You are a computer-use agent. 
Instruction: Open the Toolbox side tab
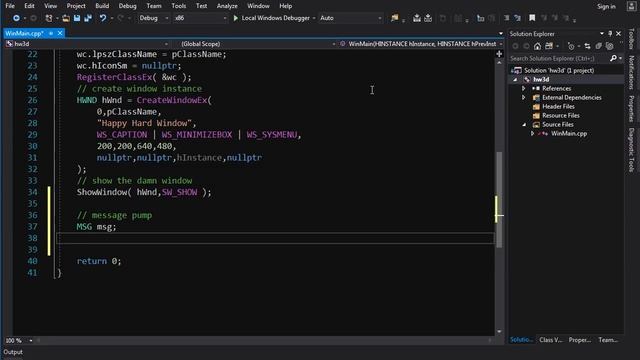631,39
